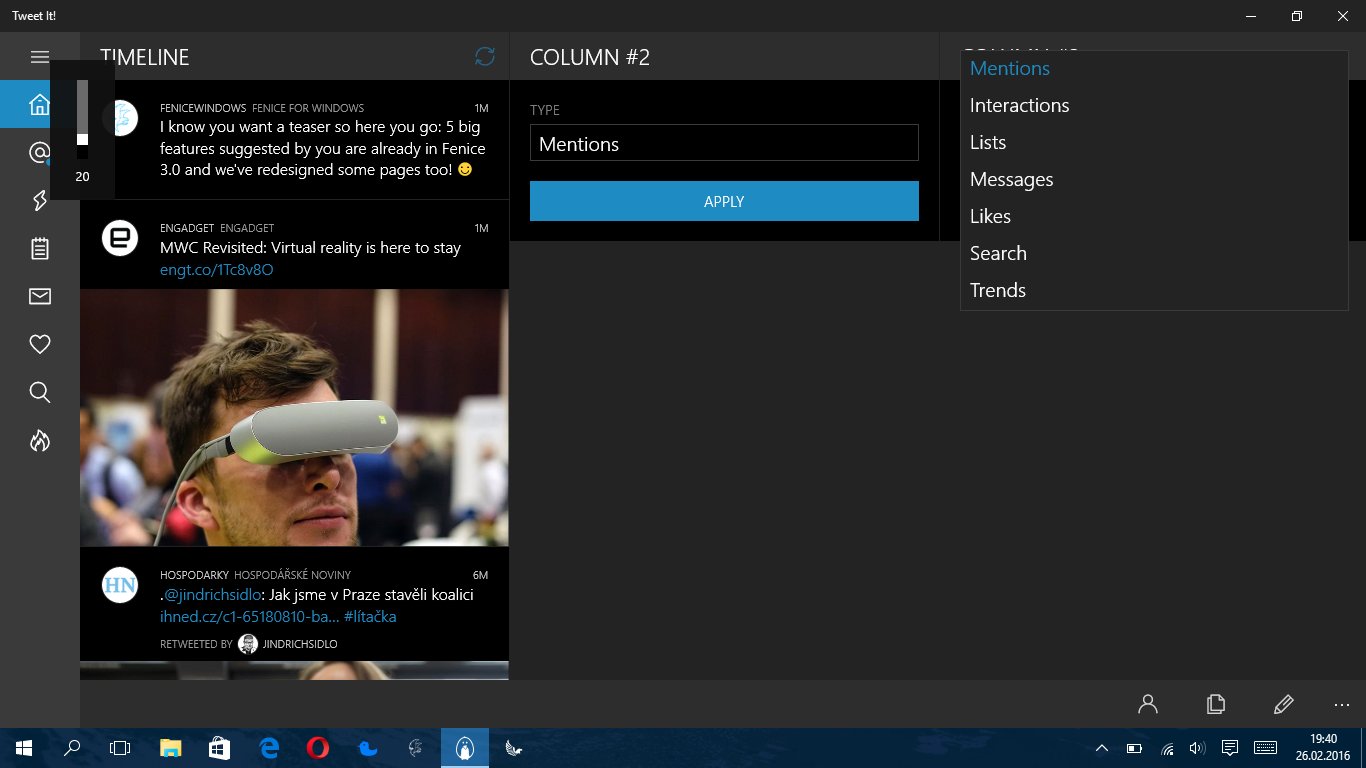Click the TIMELINE column header
The width and height of the screenshot is (1366, 768).
point(145,58)
